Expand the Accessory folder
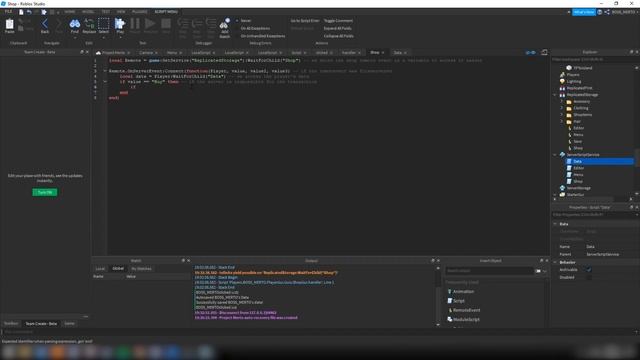640x360 pixels. click(x=562, y=101)
